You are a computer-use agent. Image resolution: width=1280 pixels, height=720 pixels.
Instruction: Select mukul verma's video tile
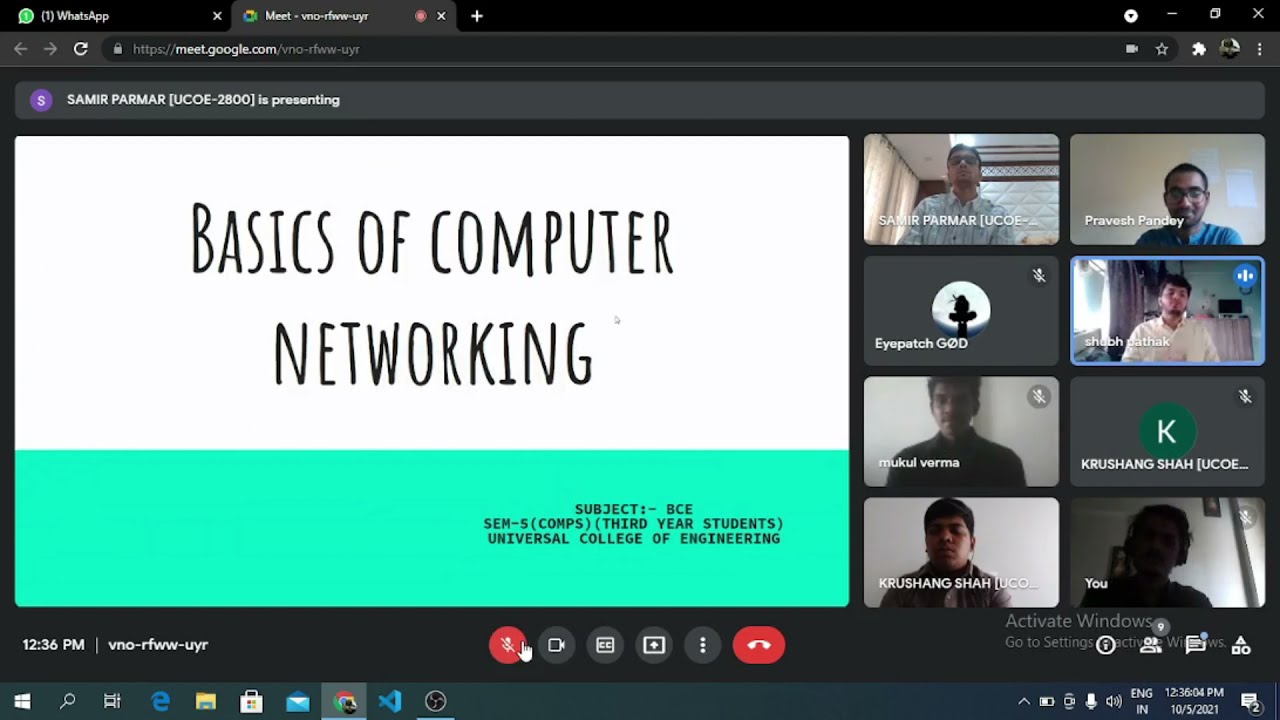point(961,432)
